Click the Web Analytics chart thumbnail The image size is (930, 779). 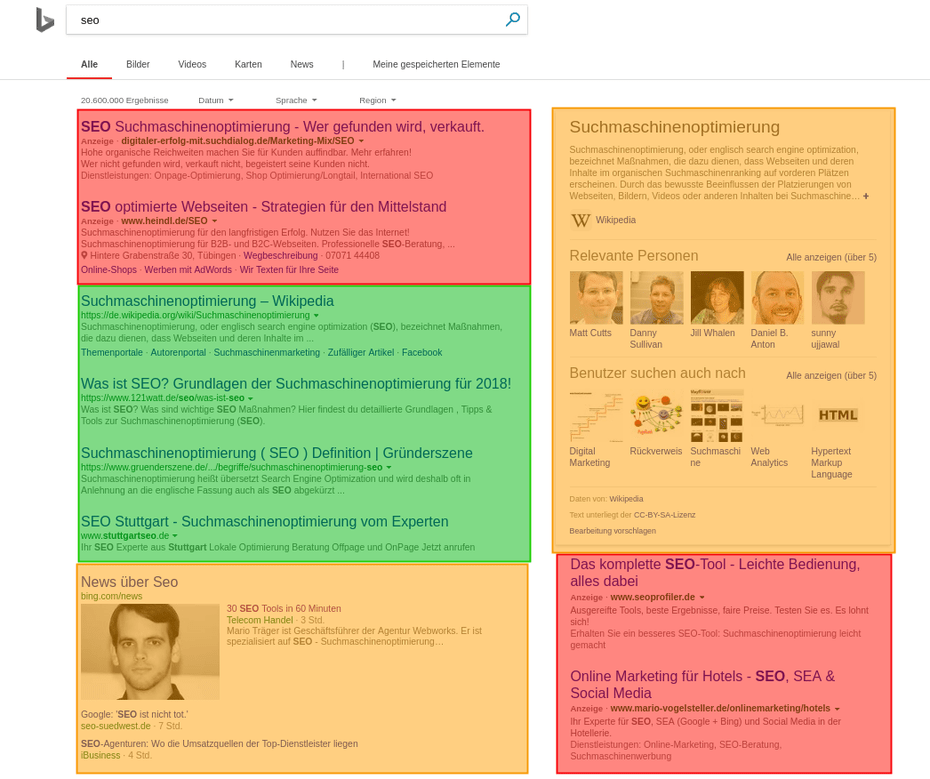(x=777, y=415)
